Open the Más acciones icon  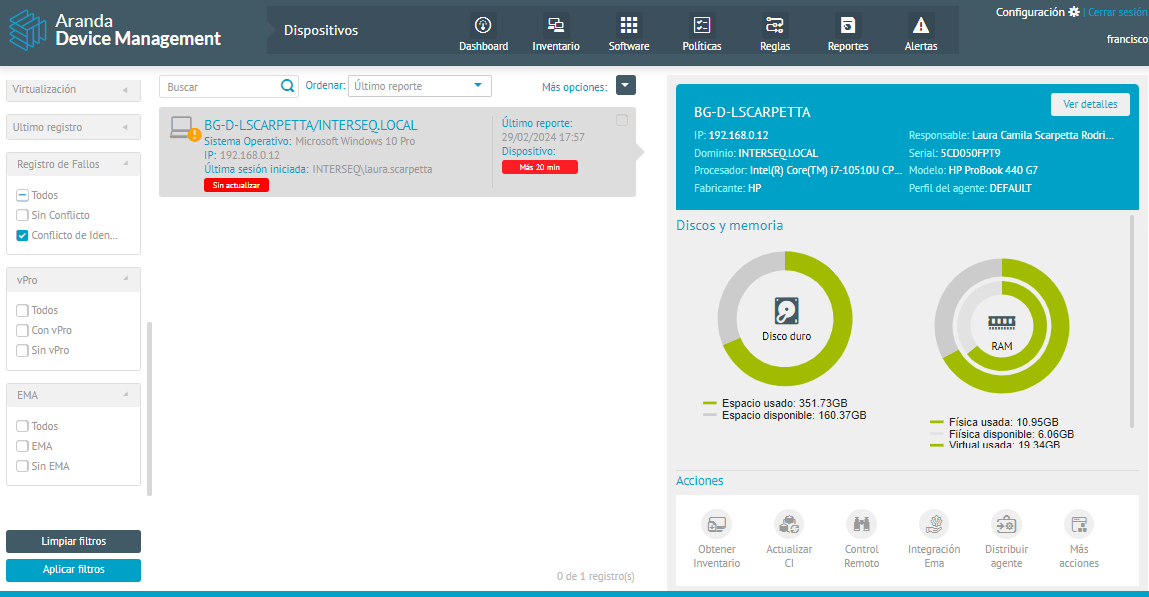(x=1079, y=524)
